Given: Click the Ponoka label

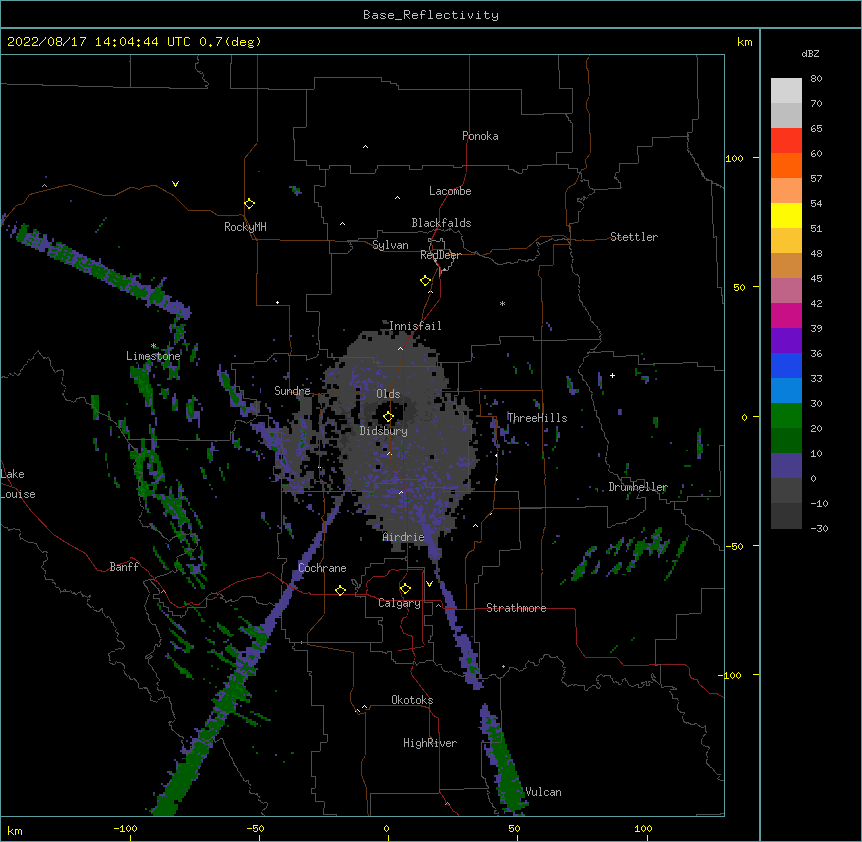Looking at the screenshot, I should tap(480, 136).
